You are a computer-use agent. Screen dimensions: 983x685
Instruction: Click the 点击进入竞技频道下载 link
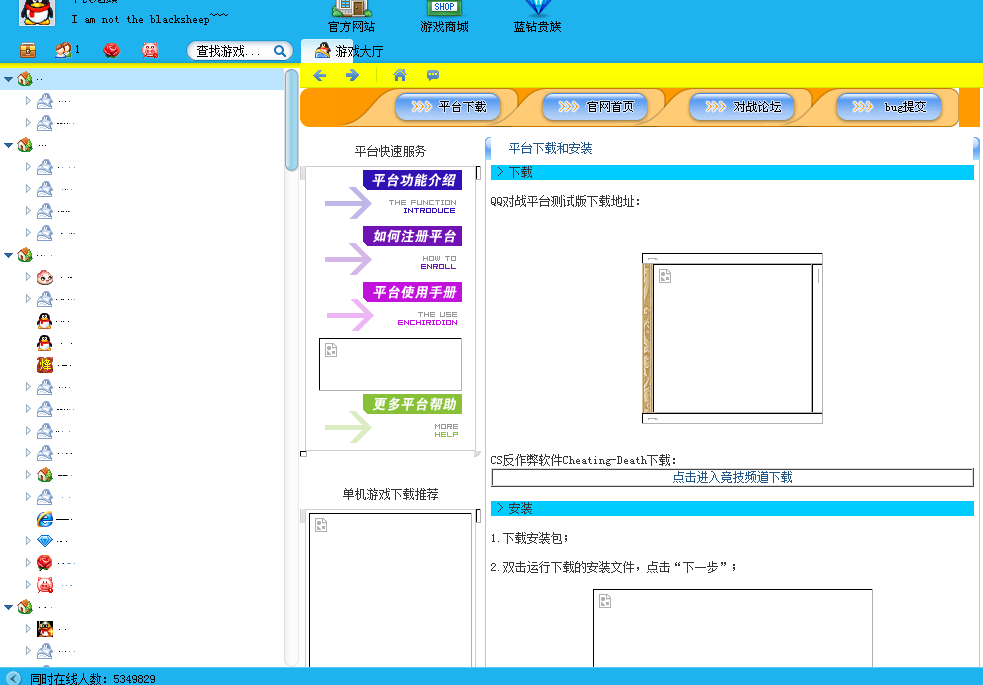732,478
